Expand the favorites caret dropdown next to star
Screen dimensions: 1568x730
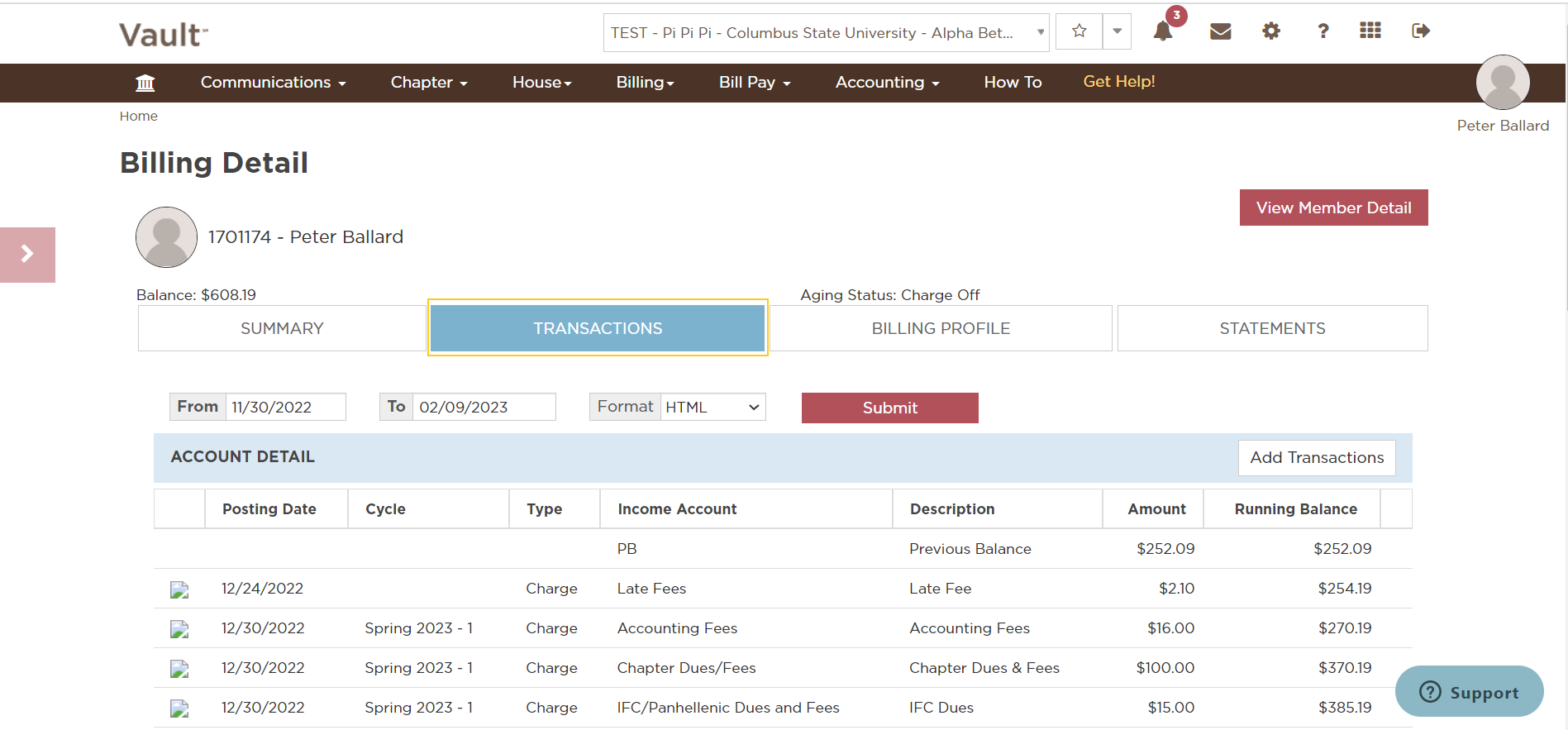click(x=1117, y=31)
